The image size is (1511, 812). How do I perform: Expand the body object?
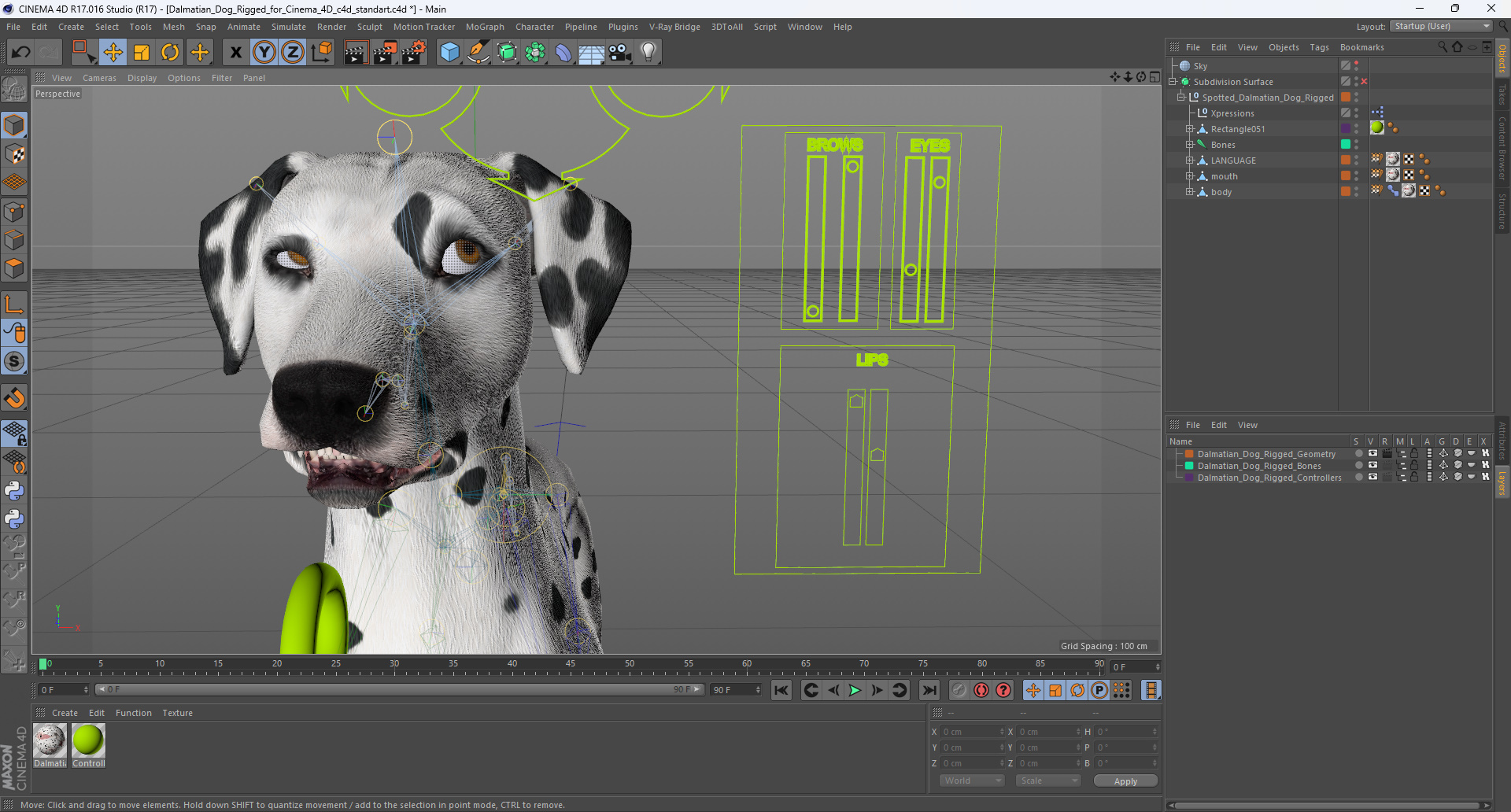click(x=1190, y=192)
